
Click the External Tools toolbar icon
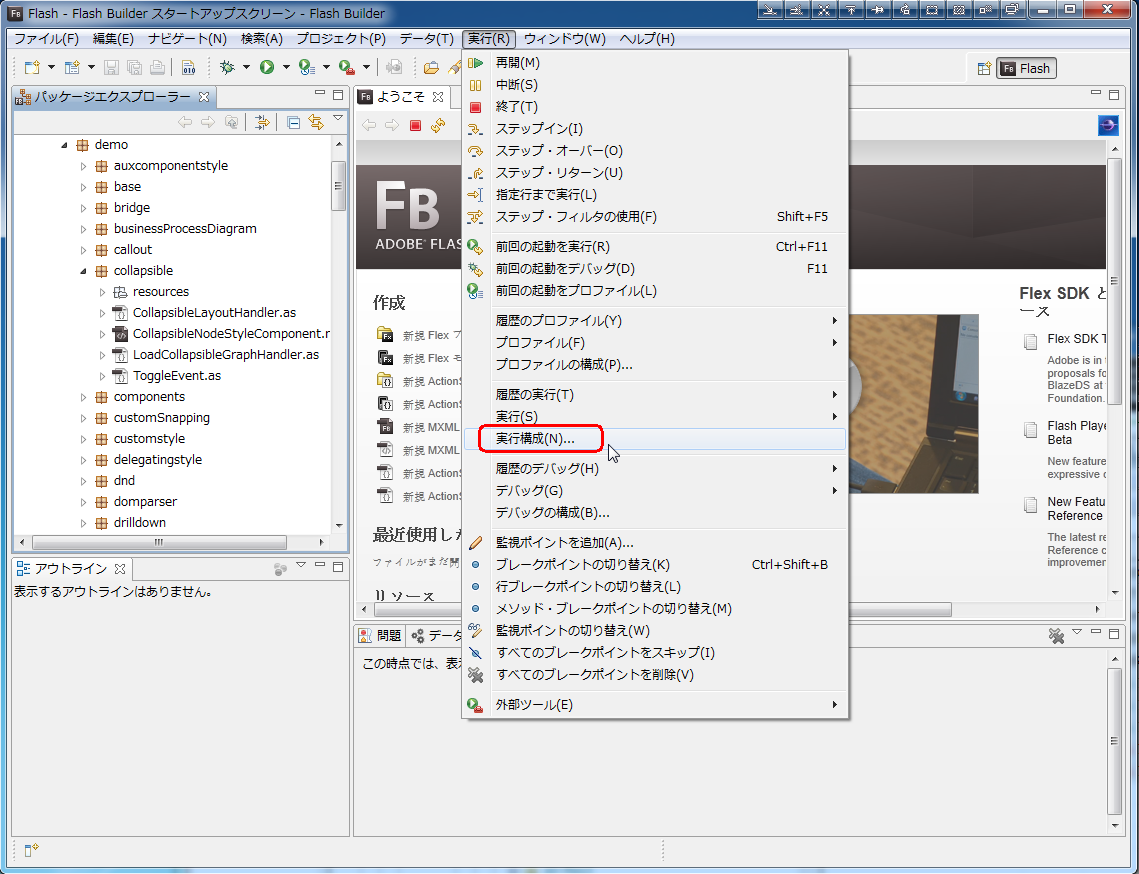(x=347, y=68)
